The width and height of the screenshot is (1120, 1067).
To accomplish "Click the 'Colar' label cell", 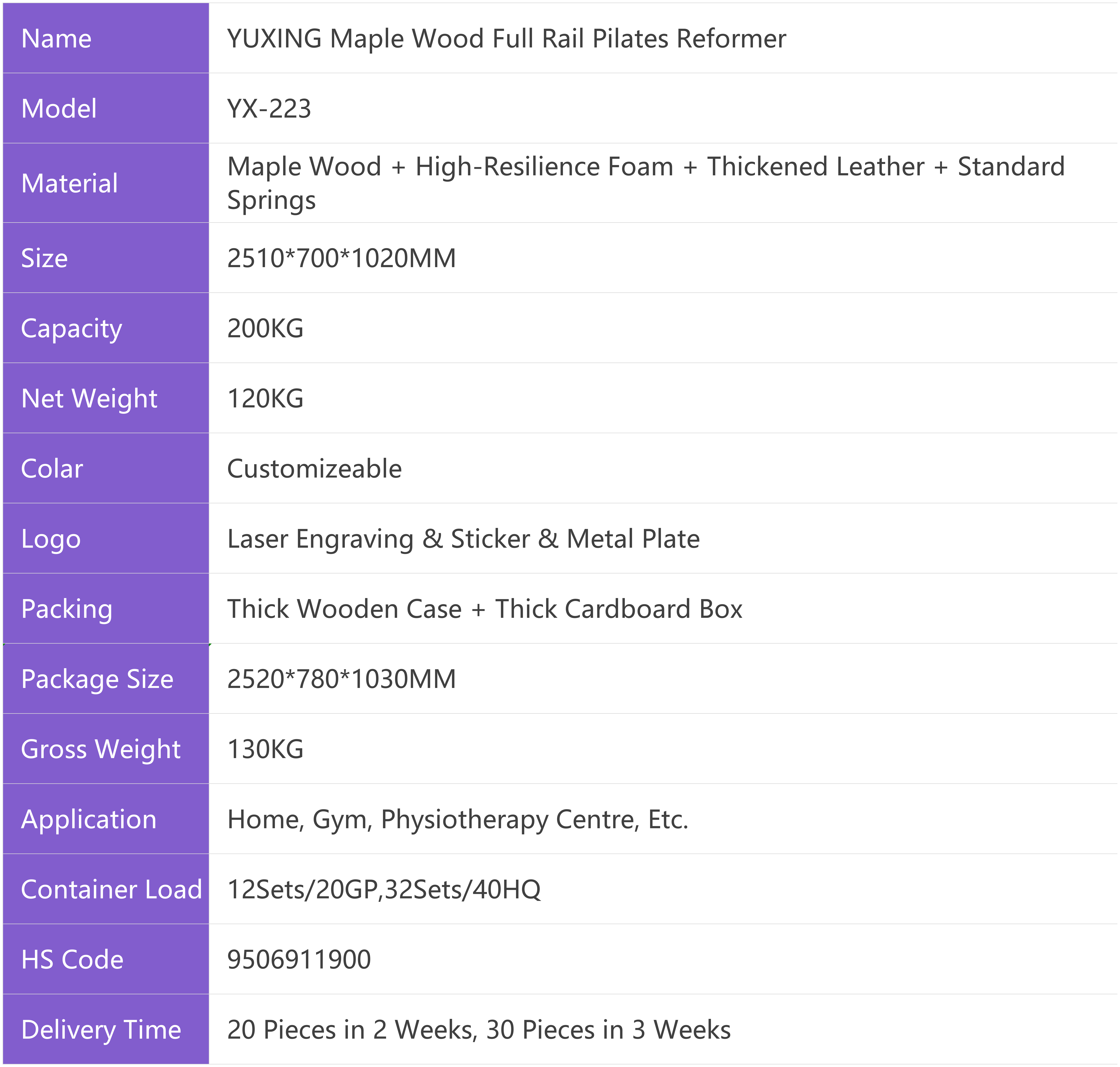I will click(x=106, y=468).
